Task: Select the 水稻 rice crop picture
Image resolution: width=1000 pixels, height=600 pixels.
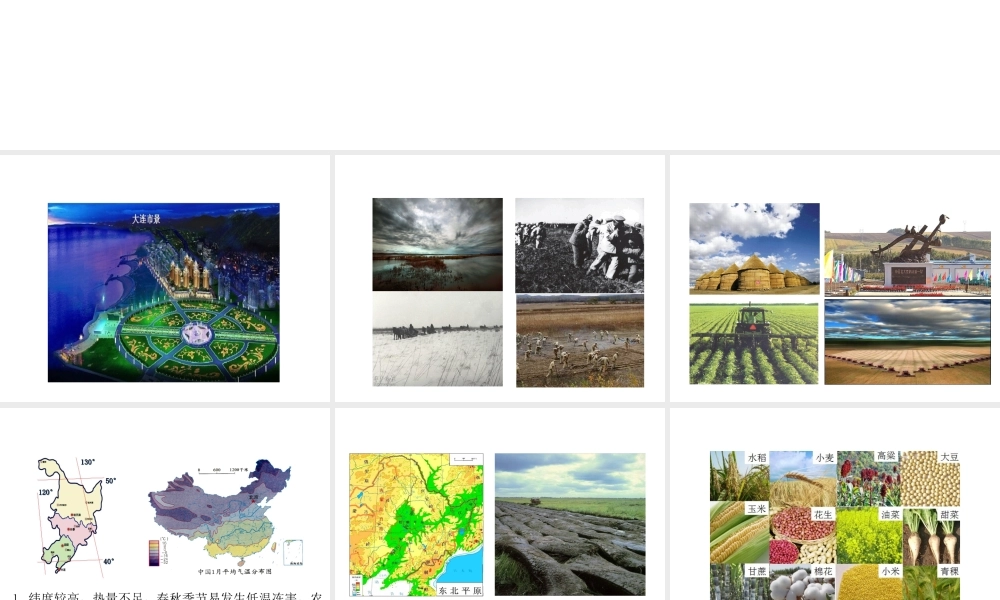Action: pos(739,476)
